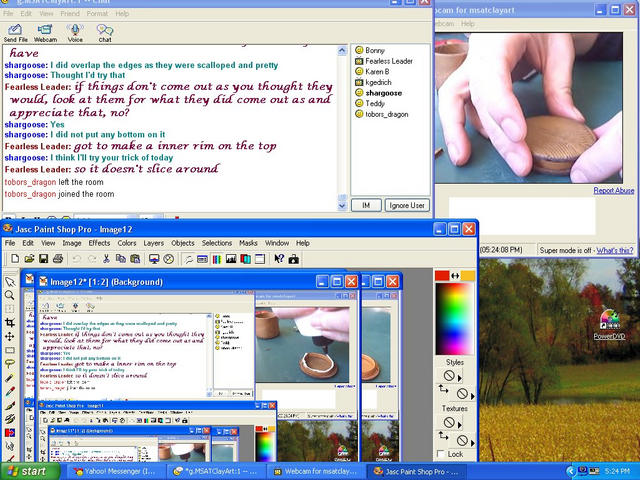Click chat scrollbar down arrow
The image size is (640, 480).
342,206
